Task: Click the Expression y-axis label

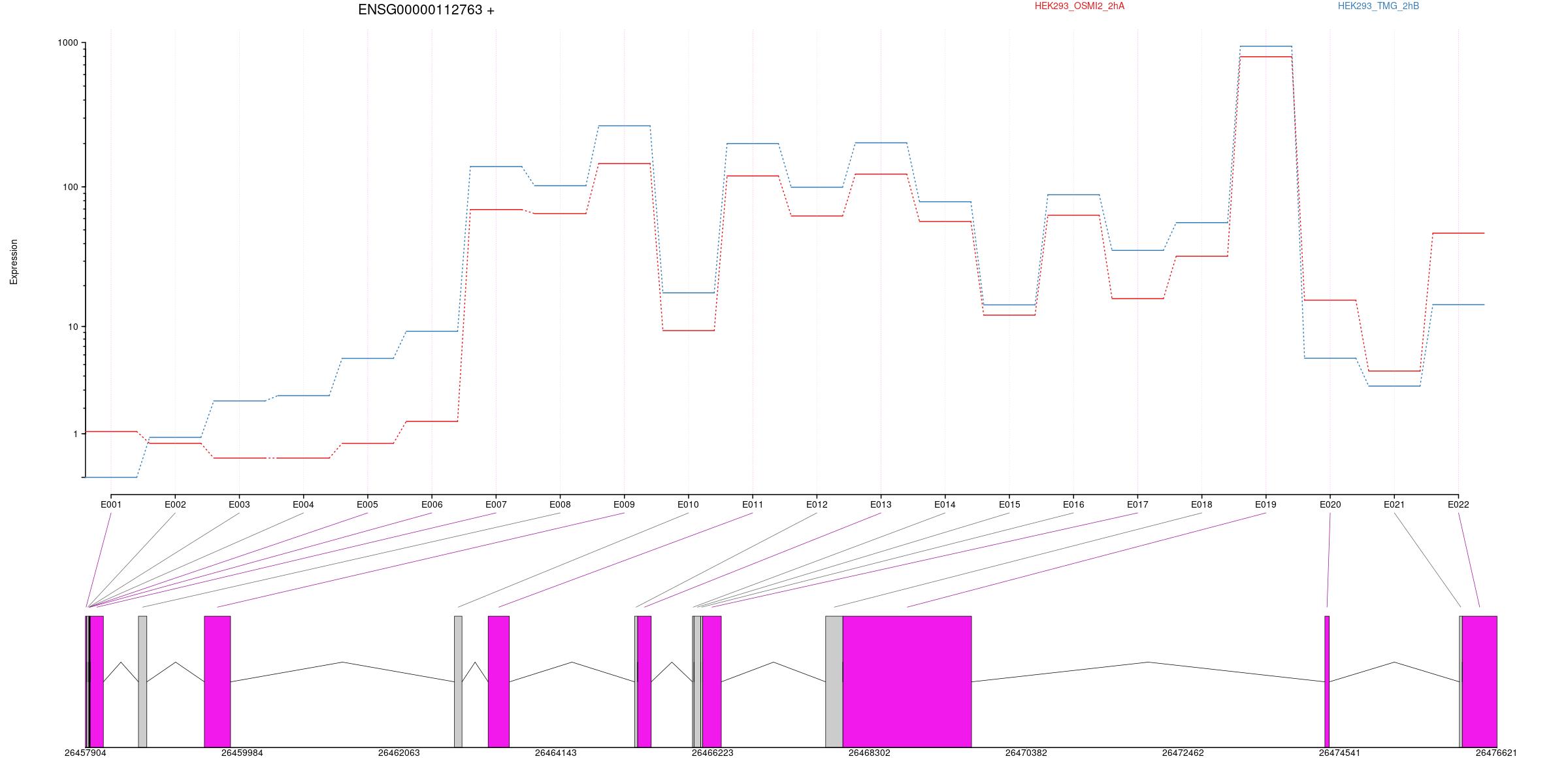Action: [14, 262]
